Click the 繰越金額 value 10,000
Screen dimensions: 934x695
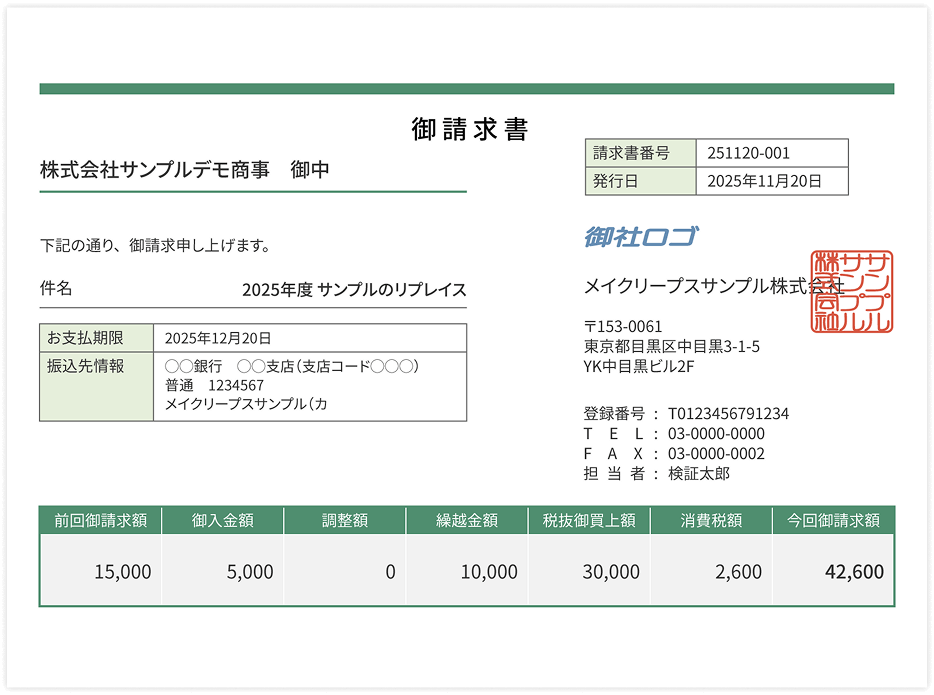tap(488, 571)
